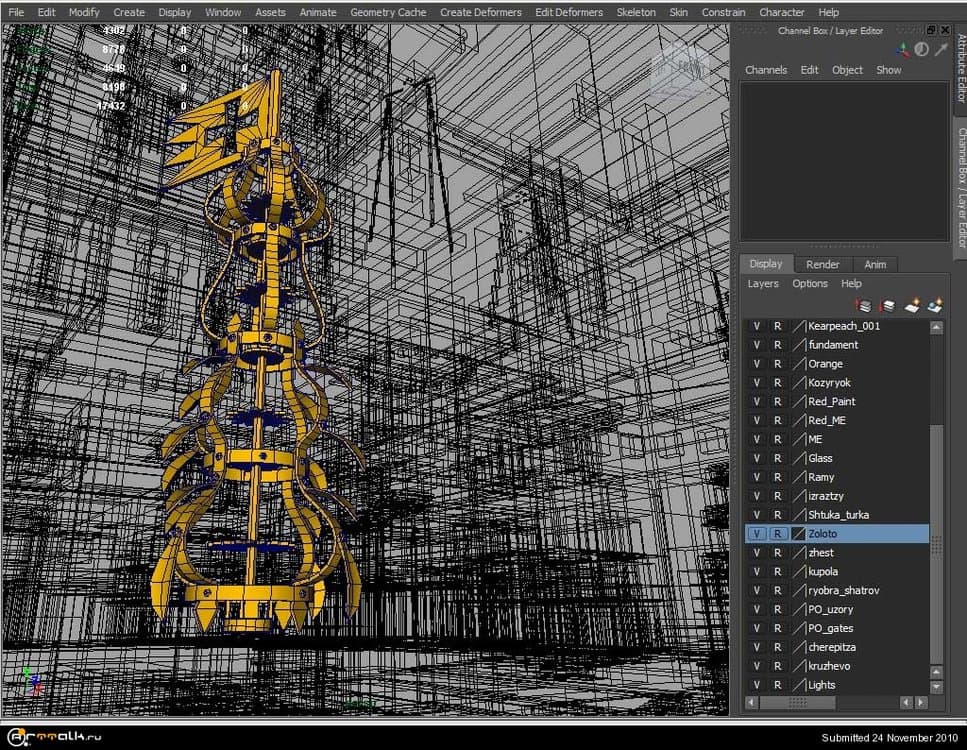Open the Attribute Editor side tab
The height and width of the screenshot is (750, 967).
point(960,68)
